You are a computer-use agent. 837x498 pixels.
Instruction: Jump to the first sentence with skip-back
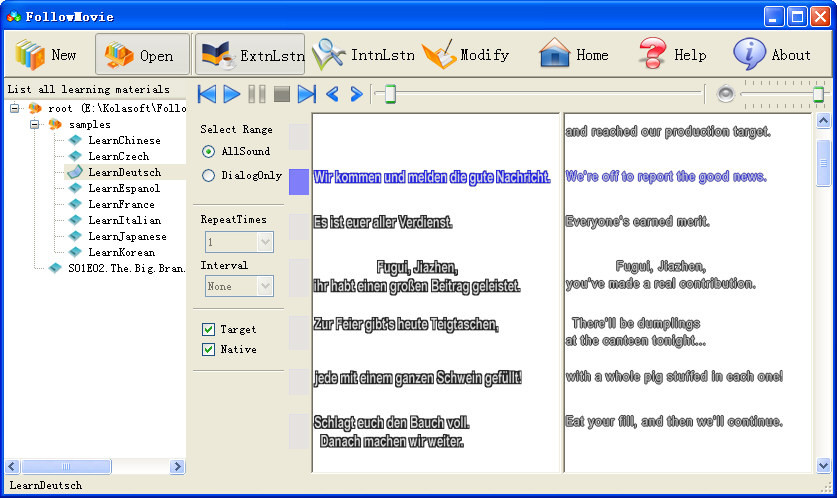tap(207, 94)
